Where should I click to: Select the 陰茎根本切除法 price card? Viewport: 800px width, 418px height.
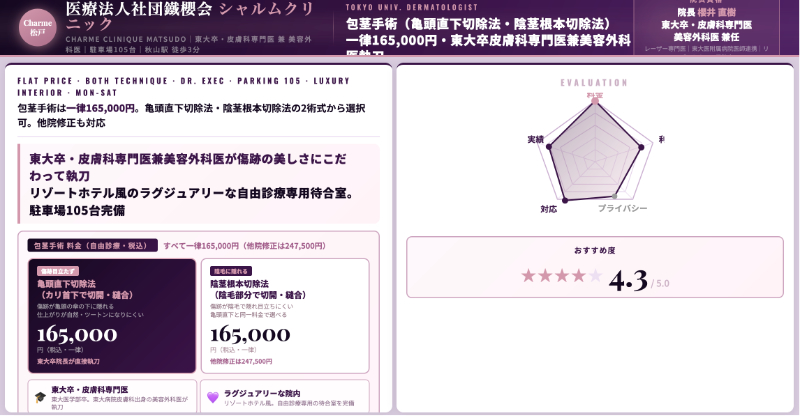(x=285, y=315)
